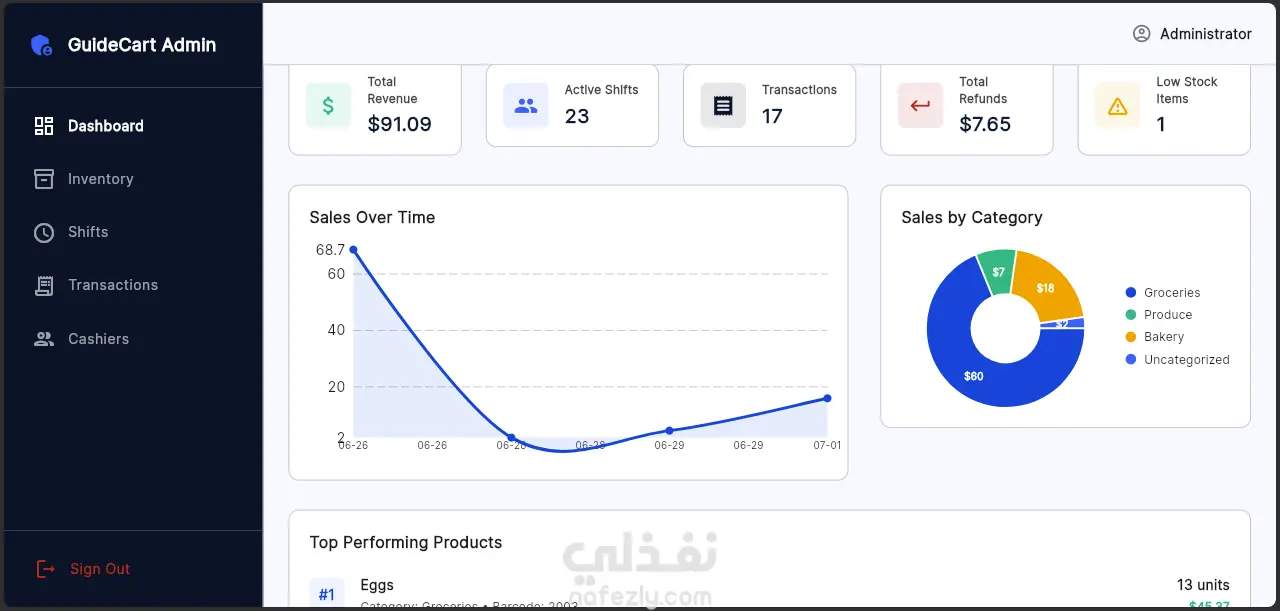Toggle the Groceries legend entry
This screenshot has height=611, width=1280.
coord(1163,293)
